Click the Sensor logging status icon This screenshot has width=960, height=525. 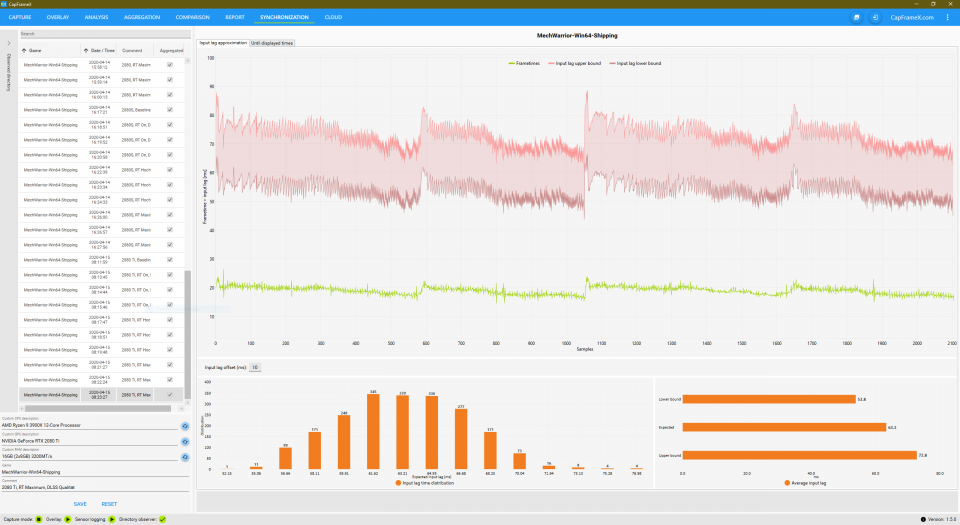coord(112,519)
